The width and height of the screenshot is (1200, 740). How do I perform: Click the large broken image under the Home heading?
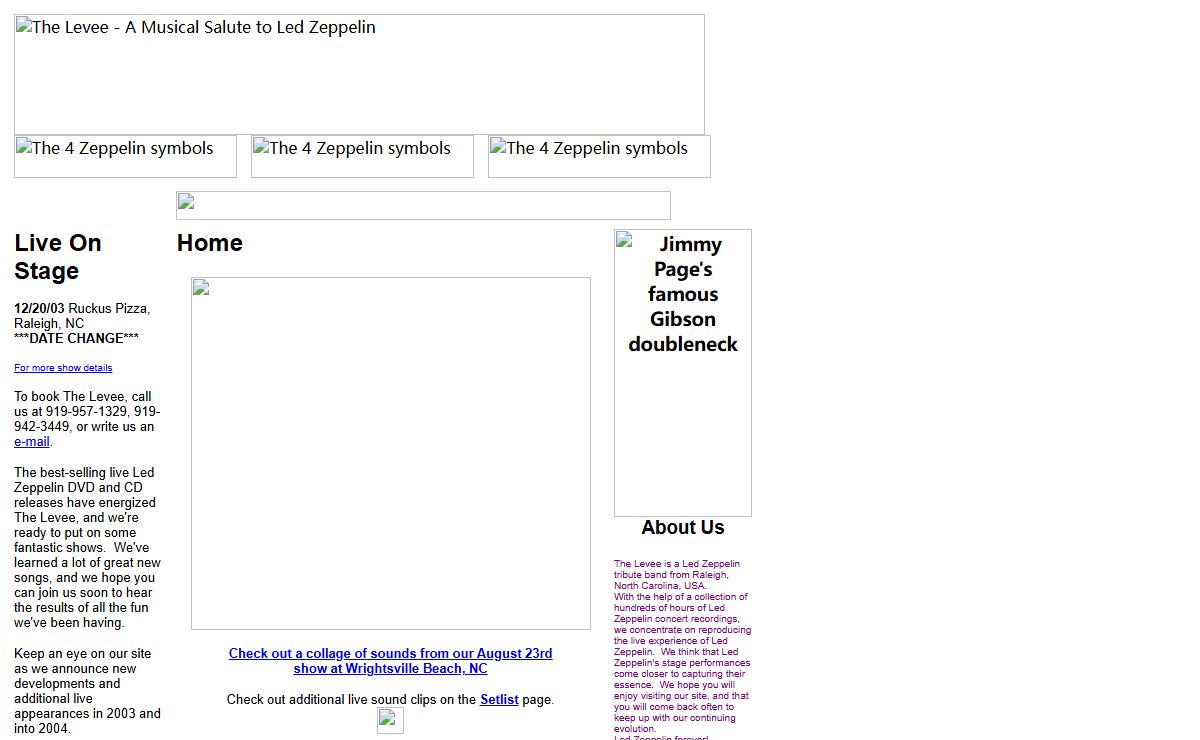tap(391, 453)
